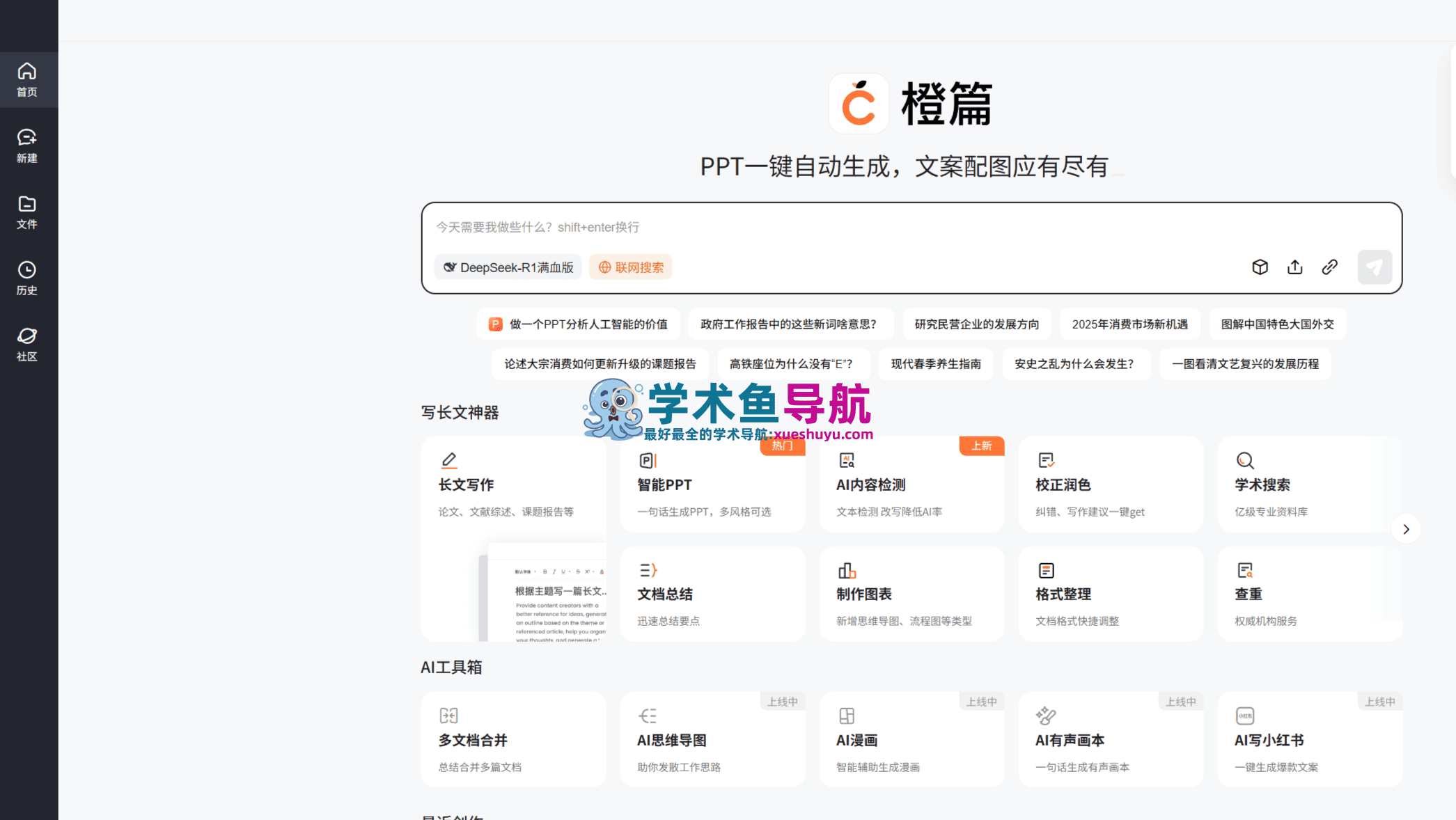The image size is (1456, 820).
Task: Select suggestion 一图看清文艺复兴的发展历程
Action: point(1245,364)
